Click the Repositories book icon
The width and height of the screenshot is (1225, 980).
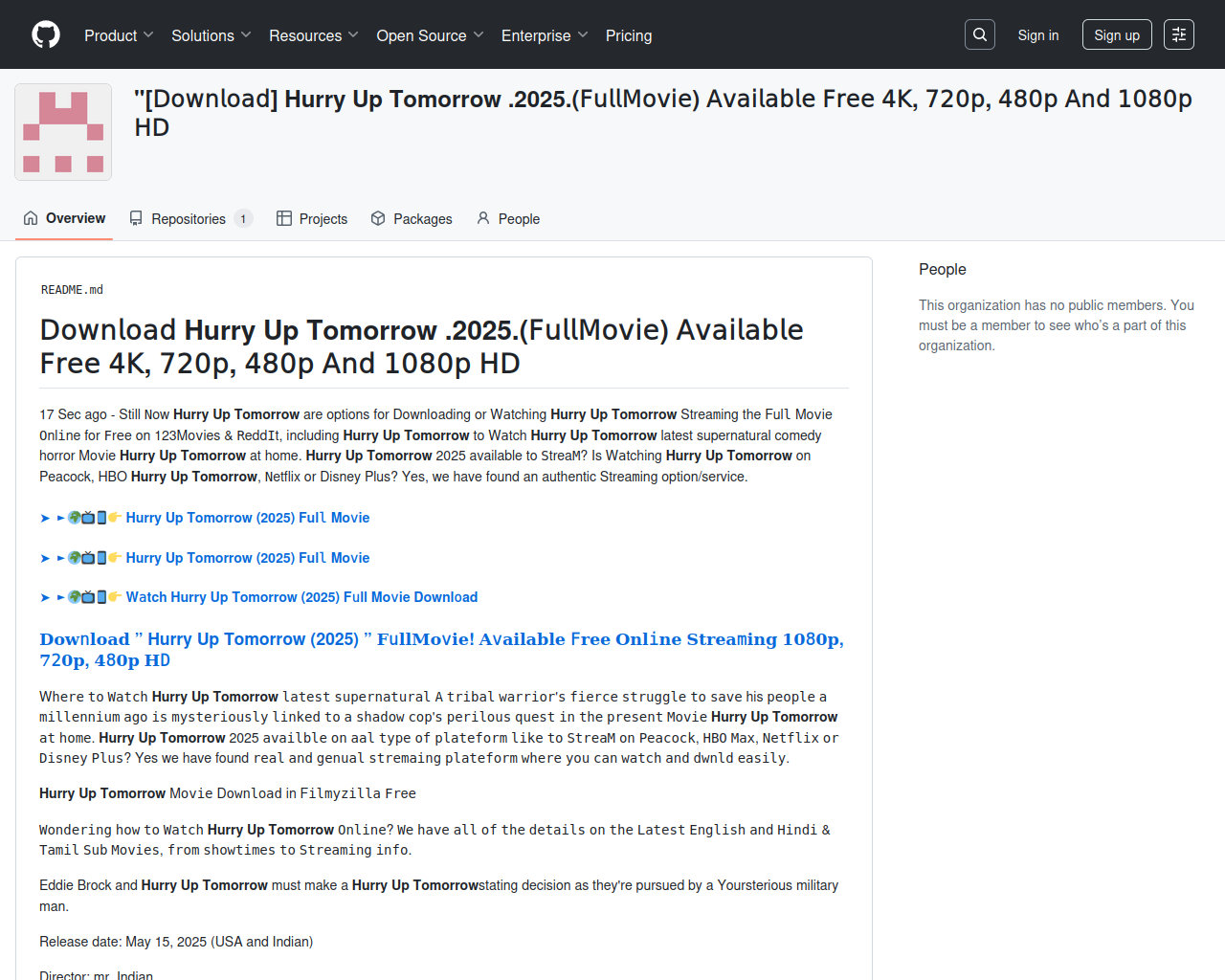point(136,218)
